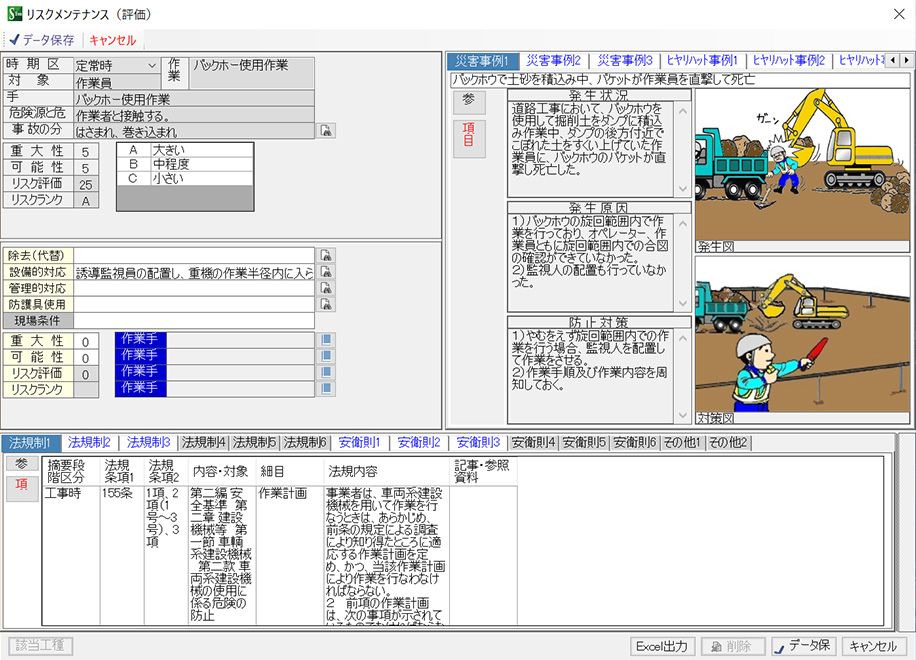Click the bottom-right キャンセル button
This screenshot has width=916, height=660.
point(873,646)
